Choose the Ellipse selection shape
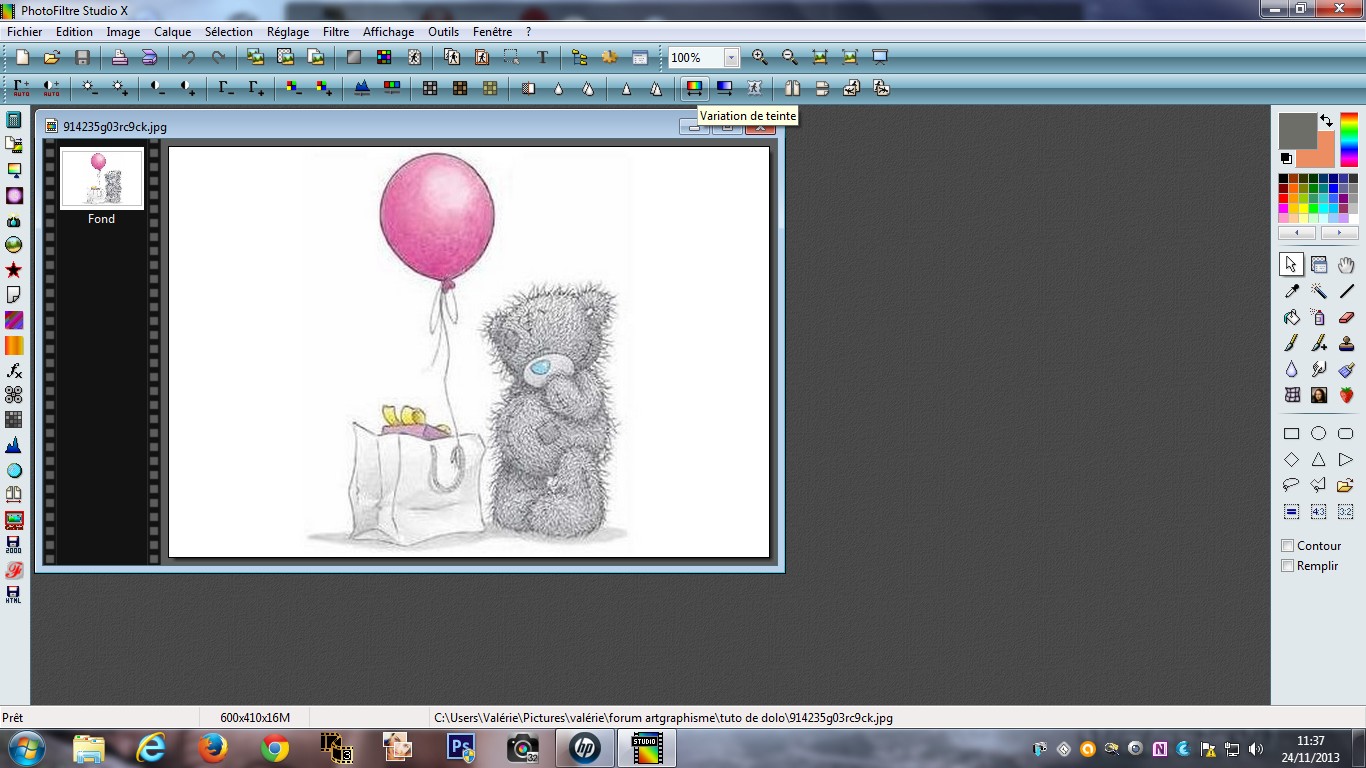This screenshot has height=768, width=1366. (x=1319, y=434)
